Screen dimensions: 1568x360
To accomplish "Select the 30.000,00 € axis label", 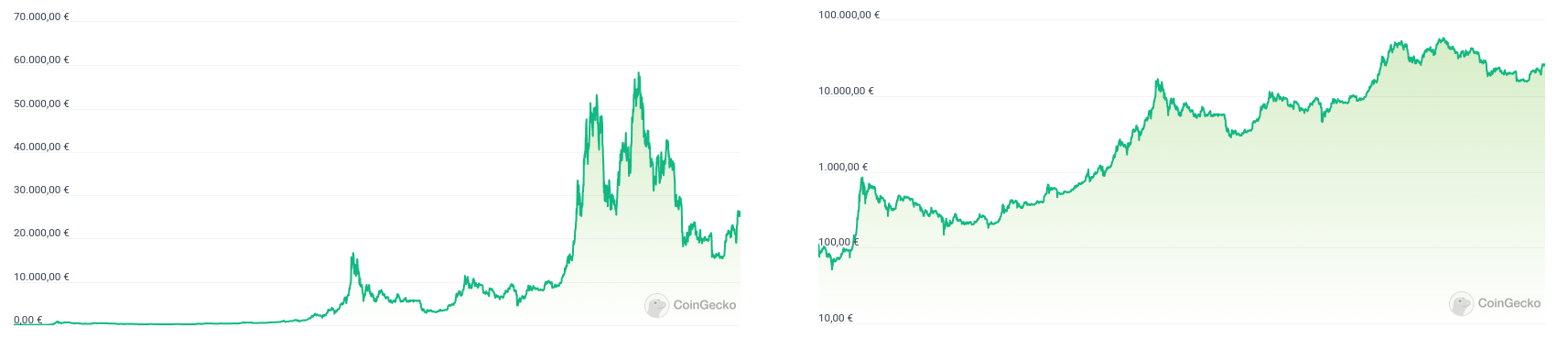I will coord(41,191).
